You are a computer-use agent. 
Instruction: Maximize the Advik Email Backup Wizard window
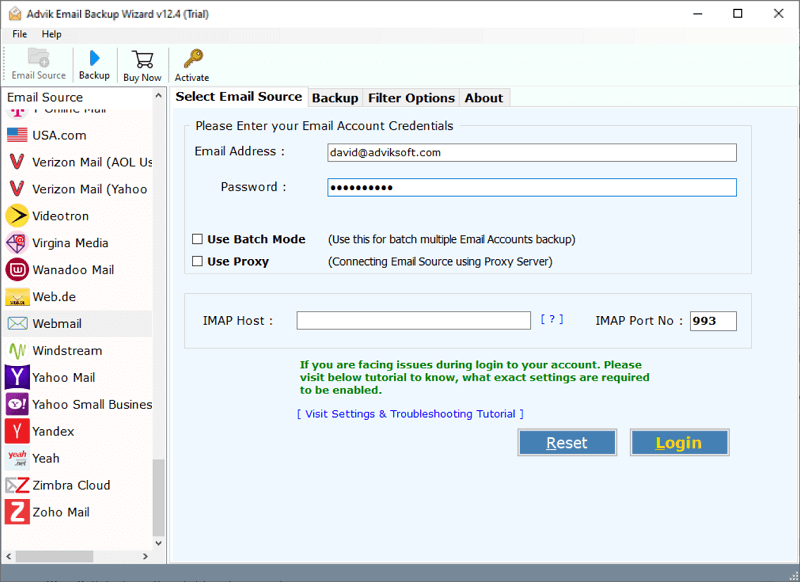point(737,14)
